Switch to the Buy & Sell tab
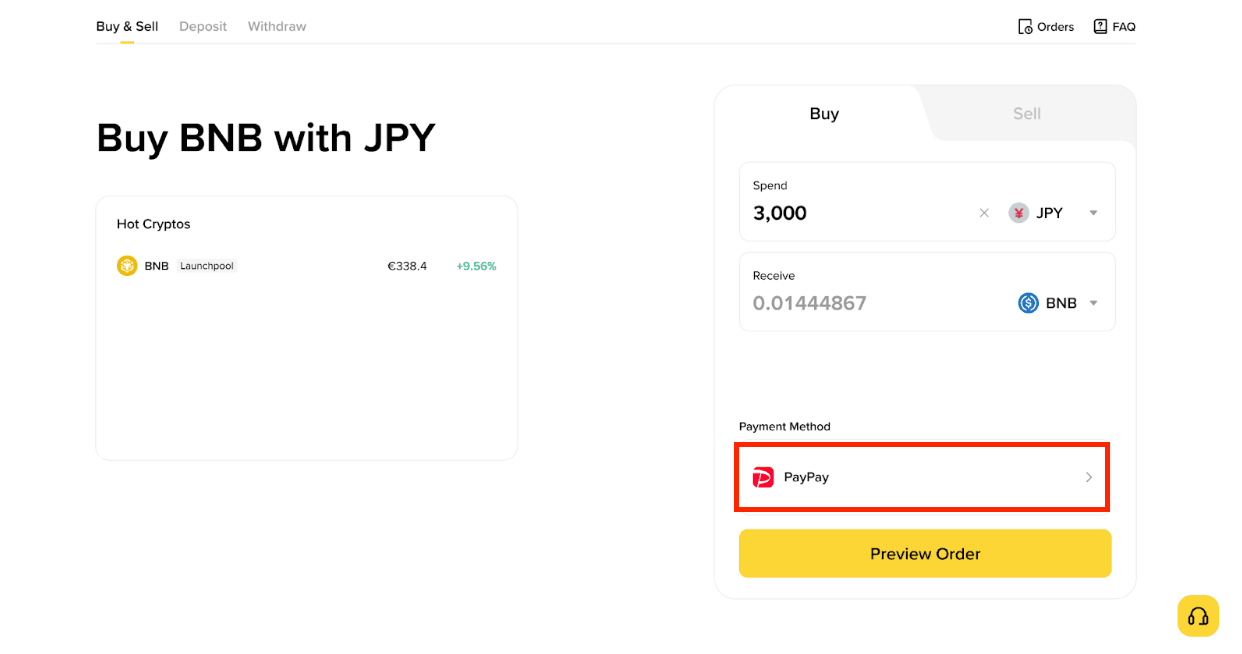Image resolution: width=1242 pixels, height=654 pixels. [x=127, y=27]
